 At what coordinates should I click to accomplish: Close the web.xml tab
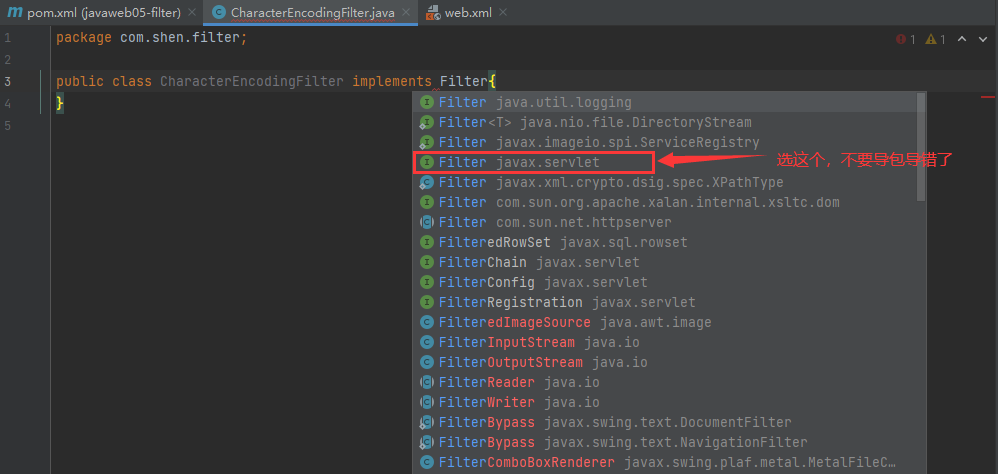pos(503,13)
